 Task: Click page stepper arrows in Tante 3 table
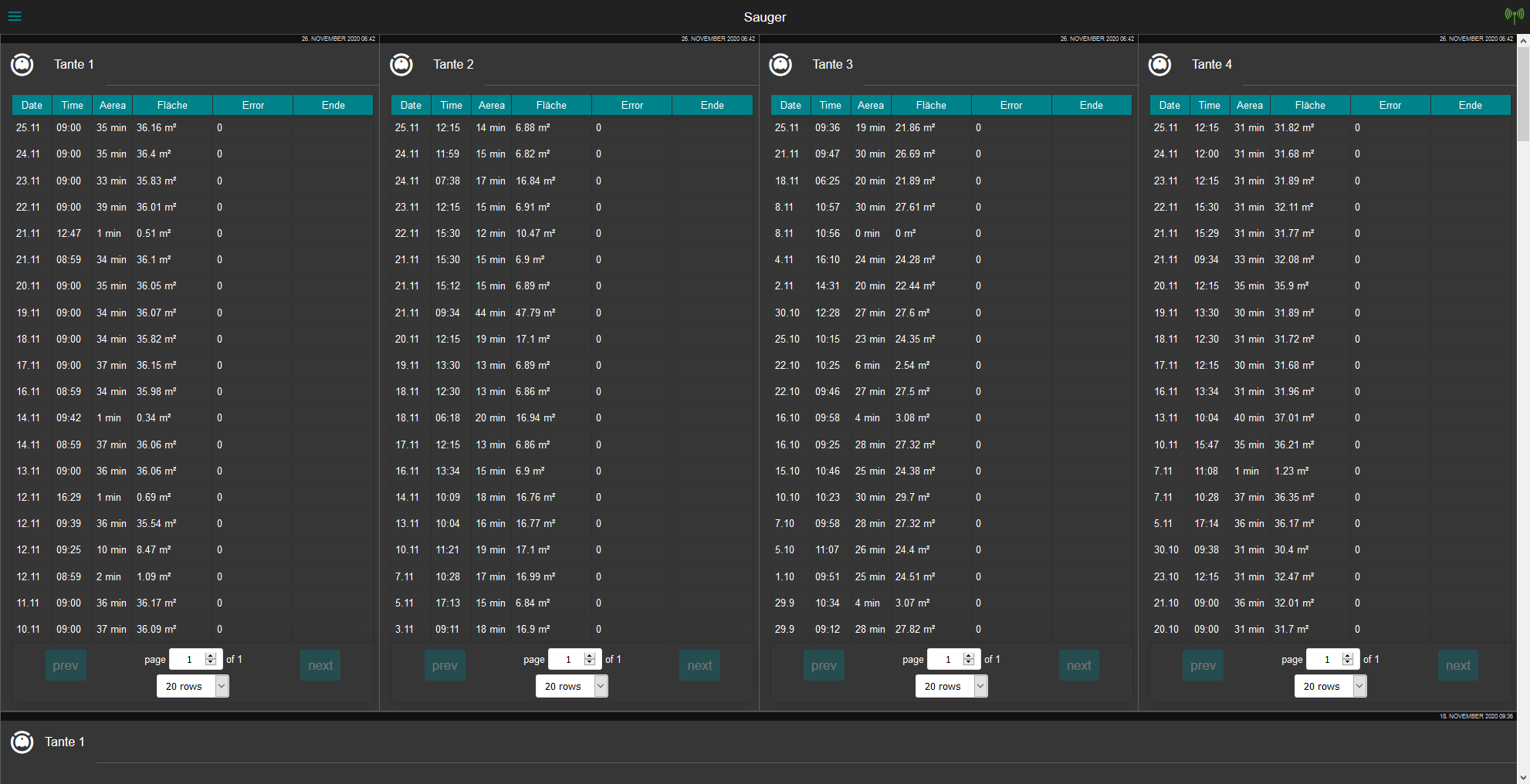[x=969, y=659]
